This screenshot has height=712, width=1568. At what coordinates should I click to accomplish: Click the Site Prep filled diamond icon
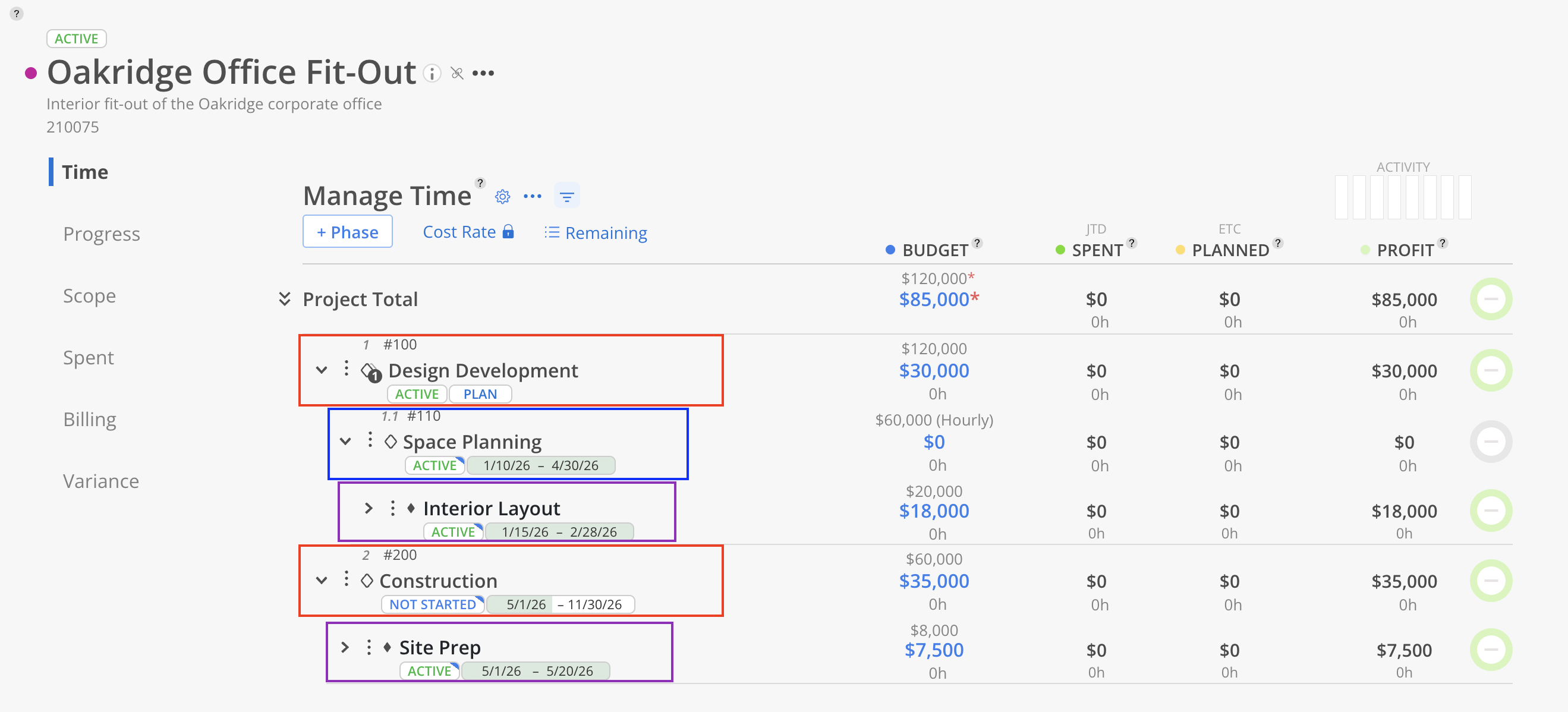click(387, 647)
